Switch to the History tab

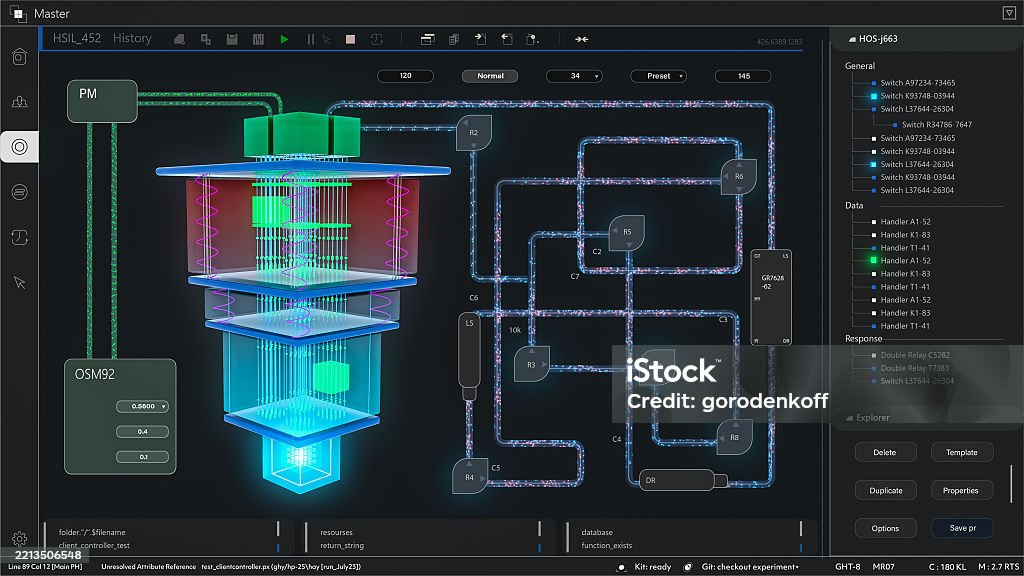(132, 39)
